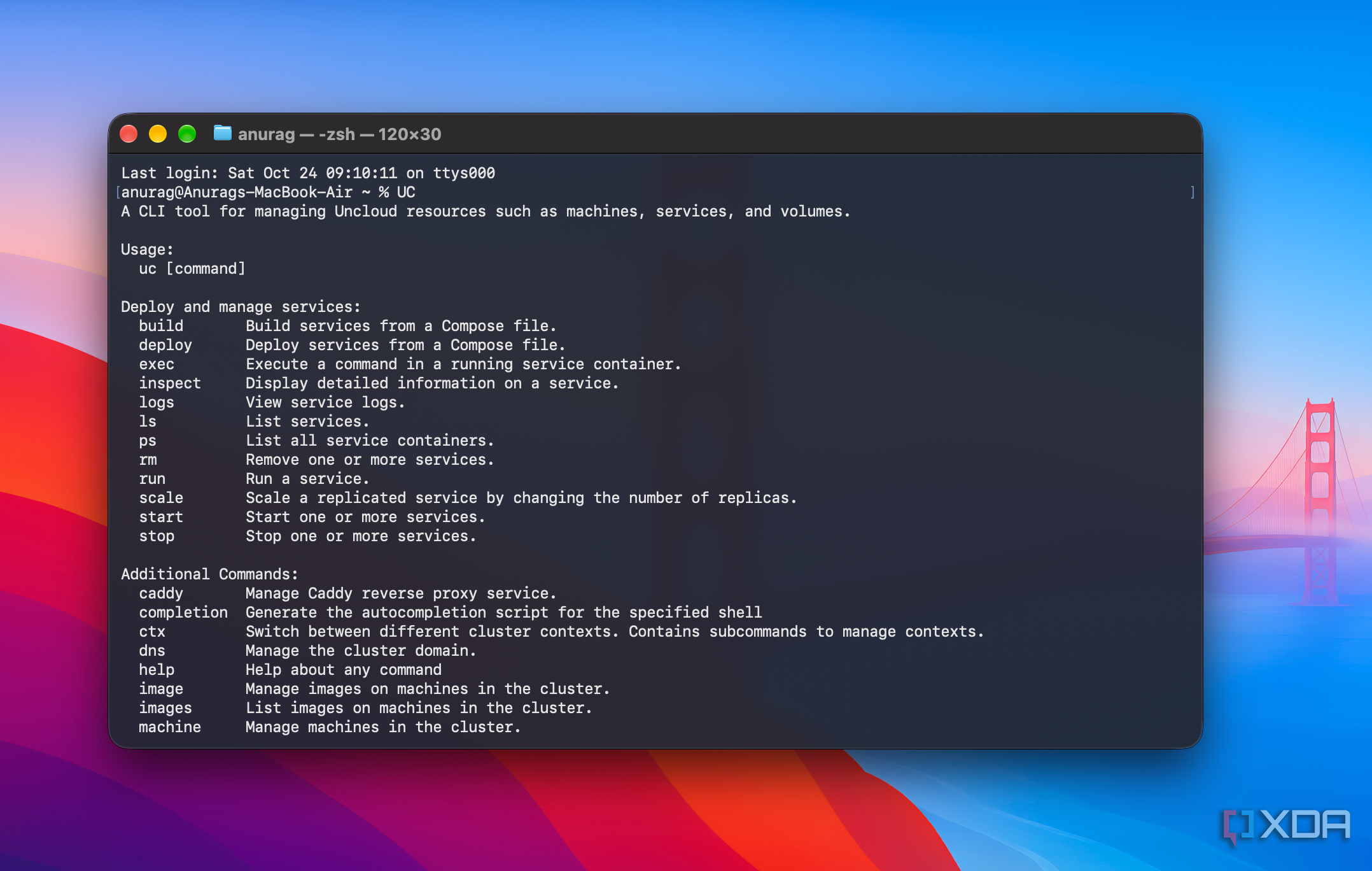Click the red close window button
This screenshot has width=1372, height=871.
[129, 134]
